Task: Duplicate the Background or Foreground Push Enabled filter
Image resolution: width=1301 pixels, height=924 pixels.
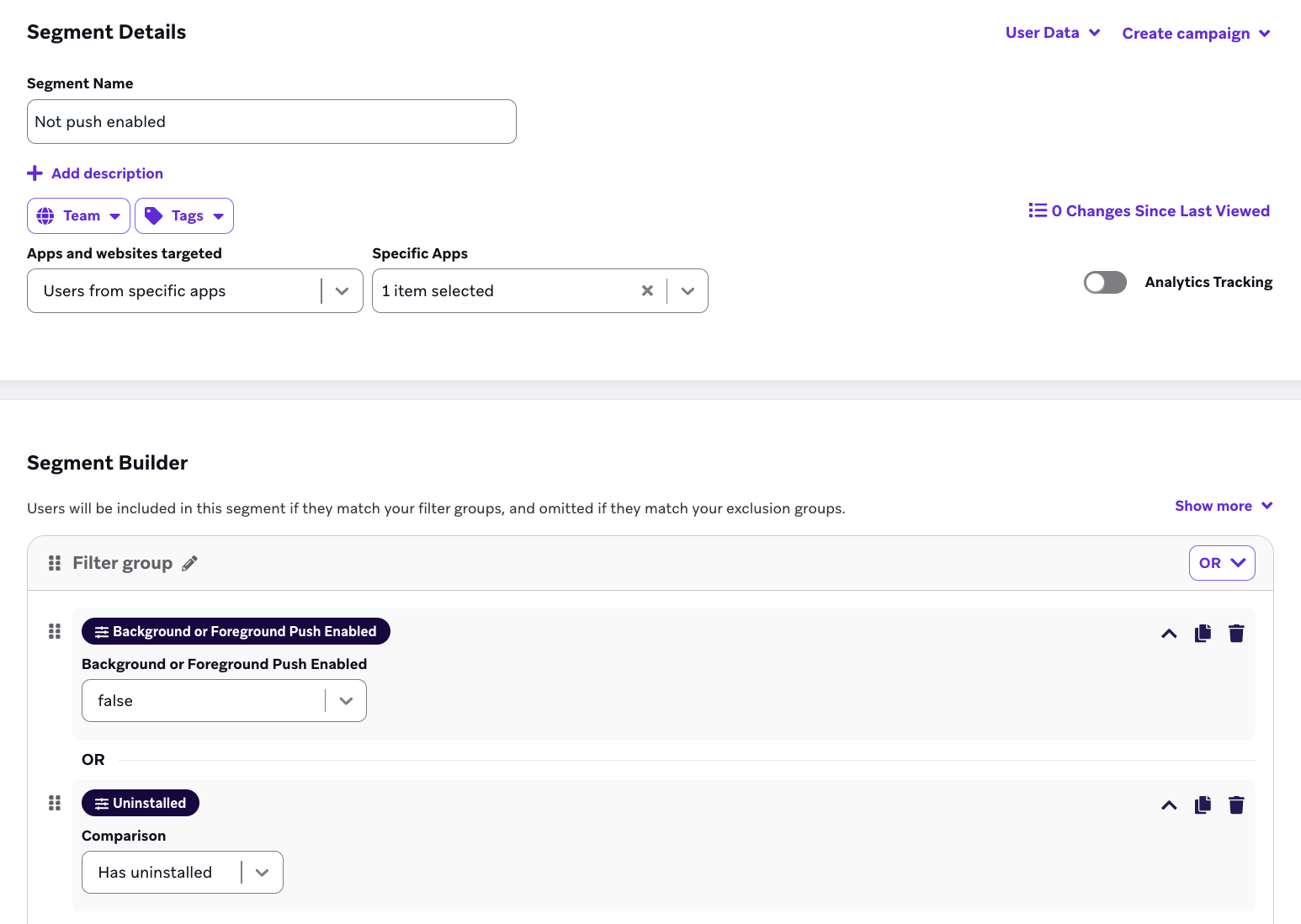Action: [x=1203, y=634]
